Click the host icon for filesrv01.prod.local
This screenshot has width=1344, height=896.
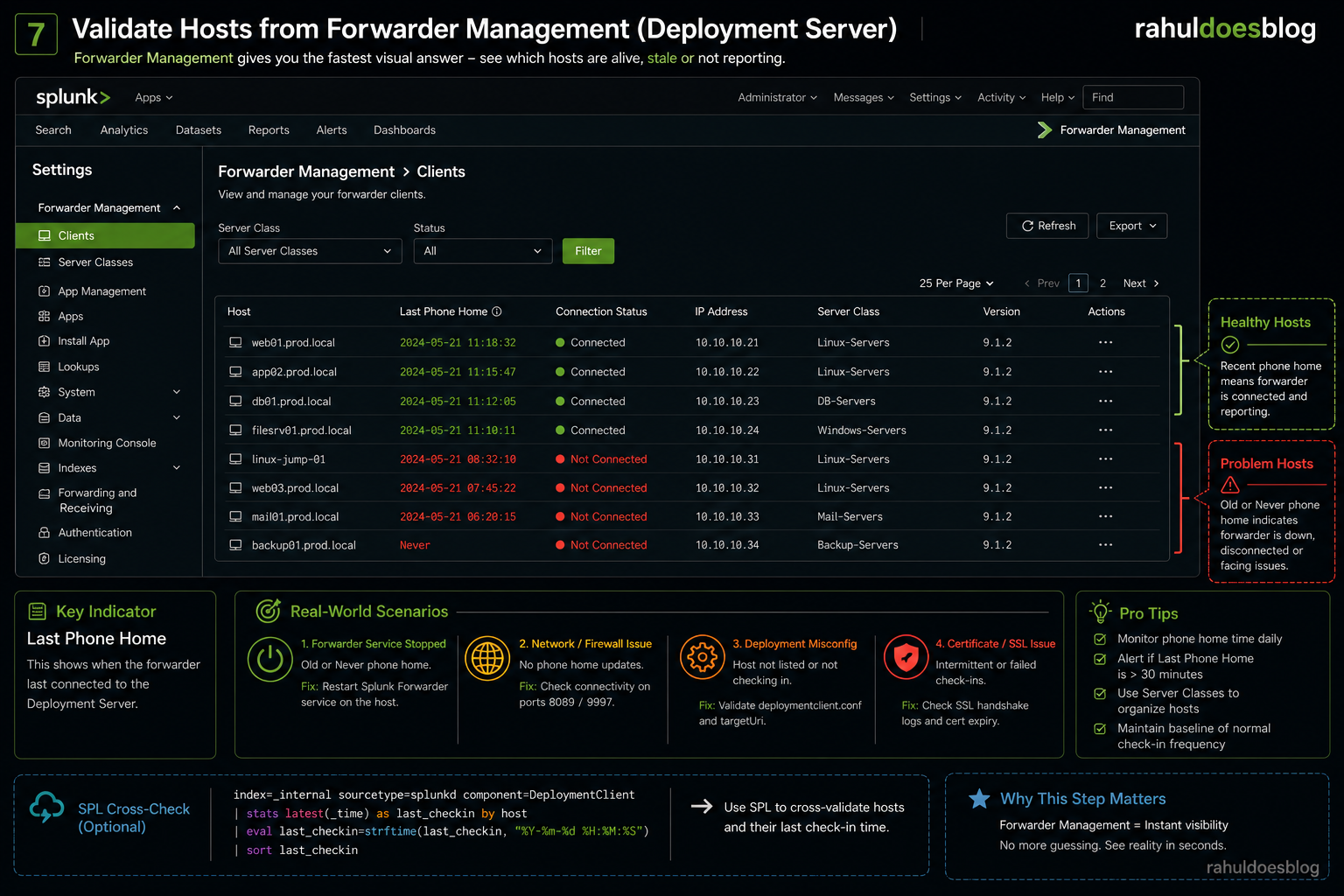point(235,430)
